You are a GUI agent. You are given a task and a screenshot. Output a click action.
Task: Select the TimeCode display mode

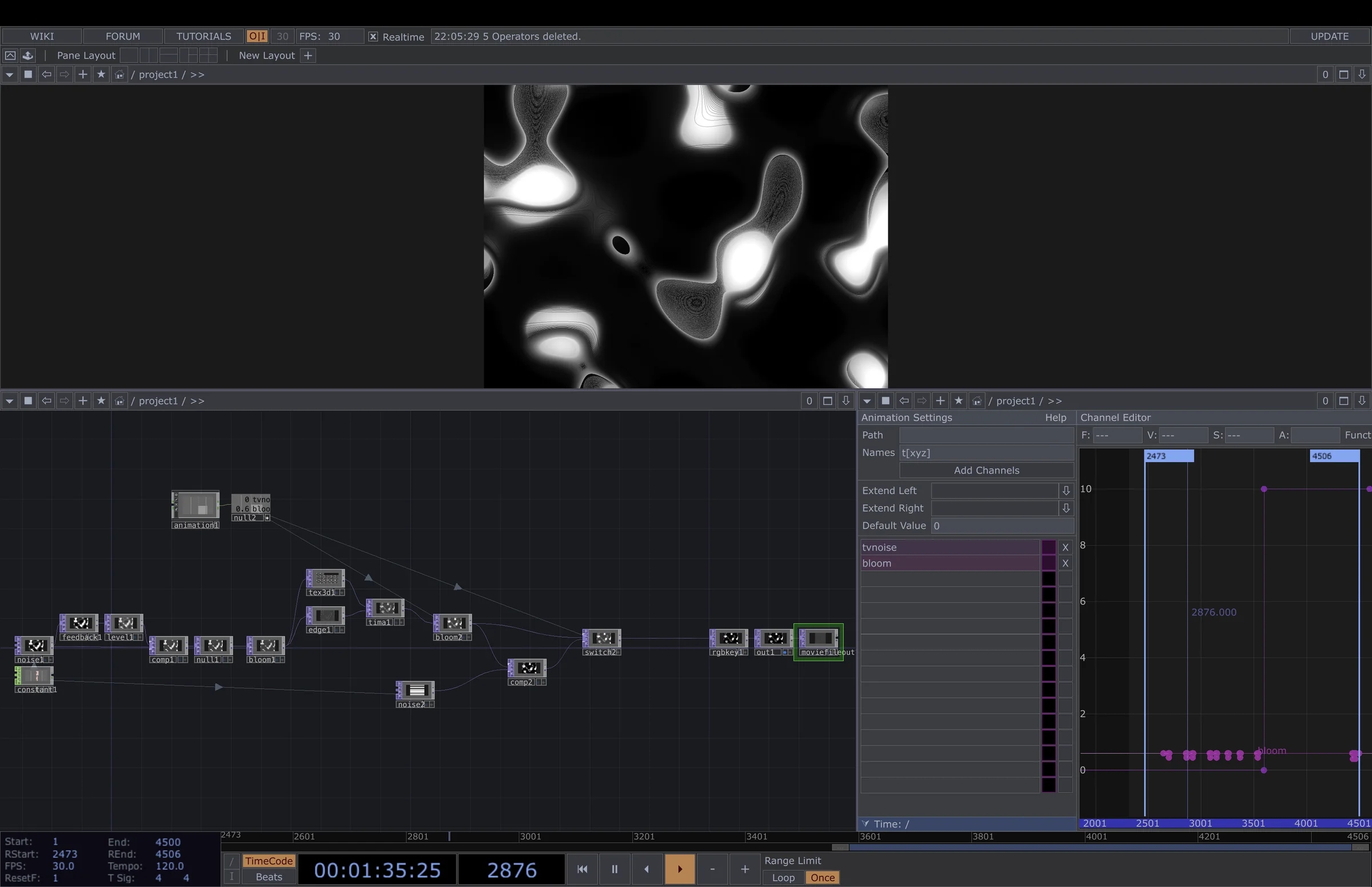coord(268,861)
